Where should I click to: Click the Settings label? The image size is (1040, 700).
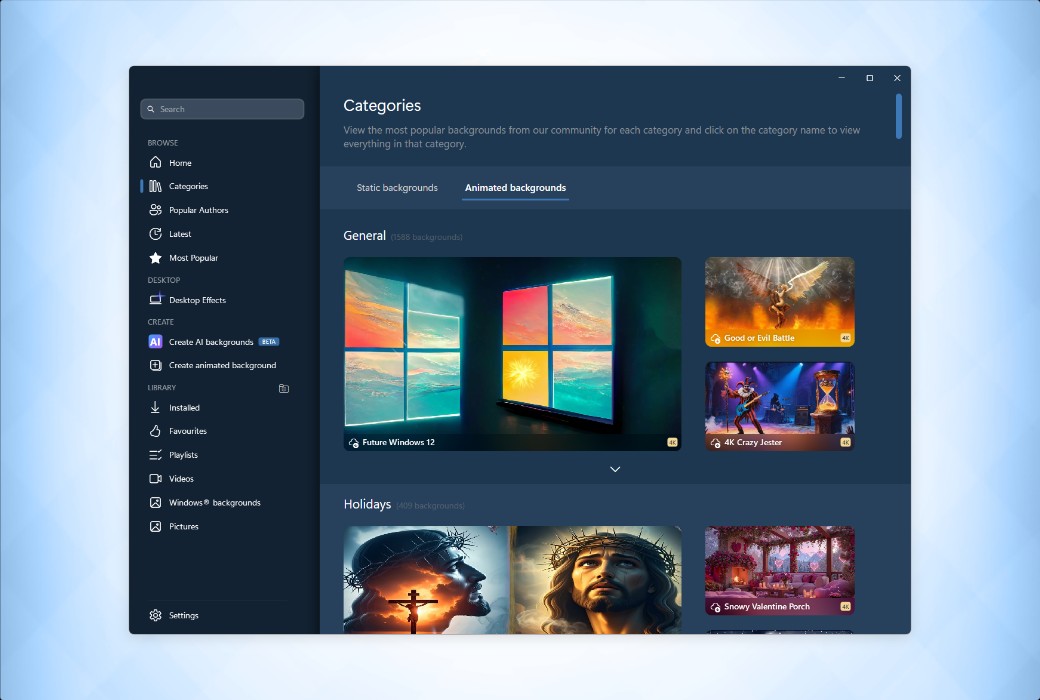(x=184, y=615)
